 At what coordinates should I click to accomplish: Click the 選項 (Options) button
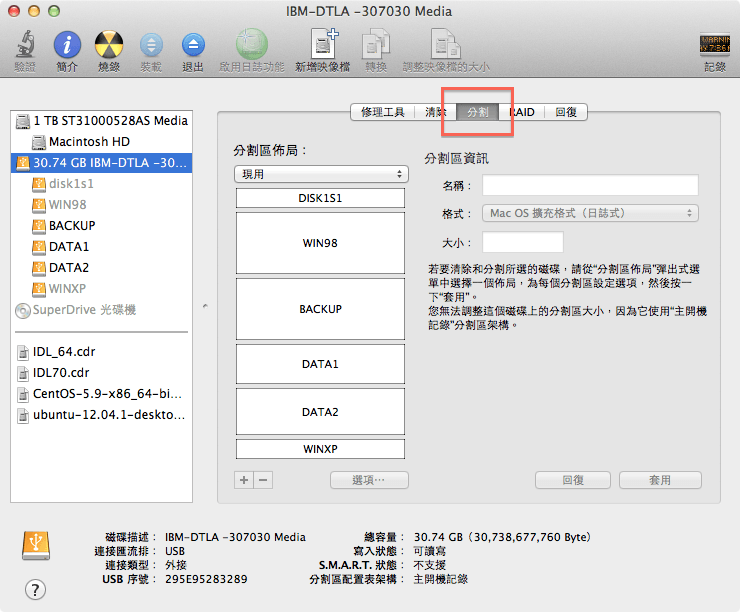(369, 480)
